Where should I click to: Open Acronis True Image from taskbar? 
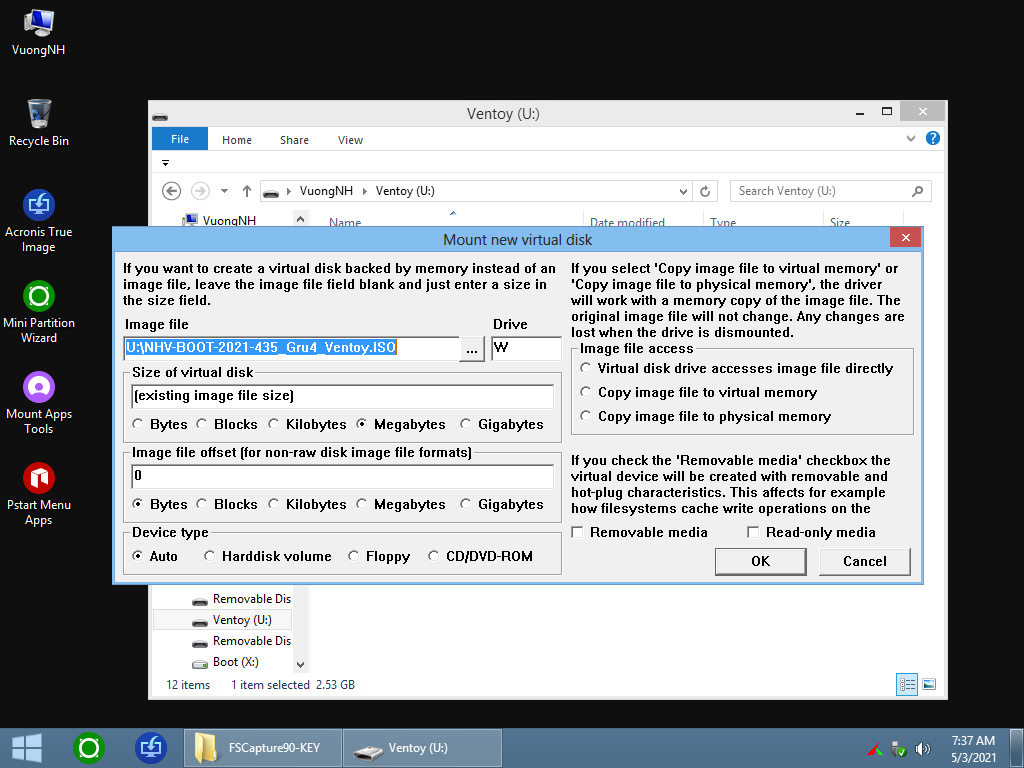point(151,748)
